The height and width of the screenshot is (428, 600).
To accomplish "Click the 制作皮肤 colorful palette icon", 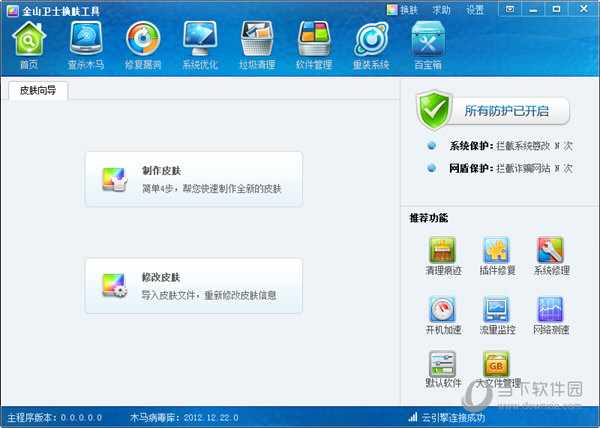I will (x=114, y=179).
